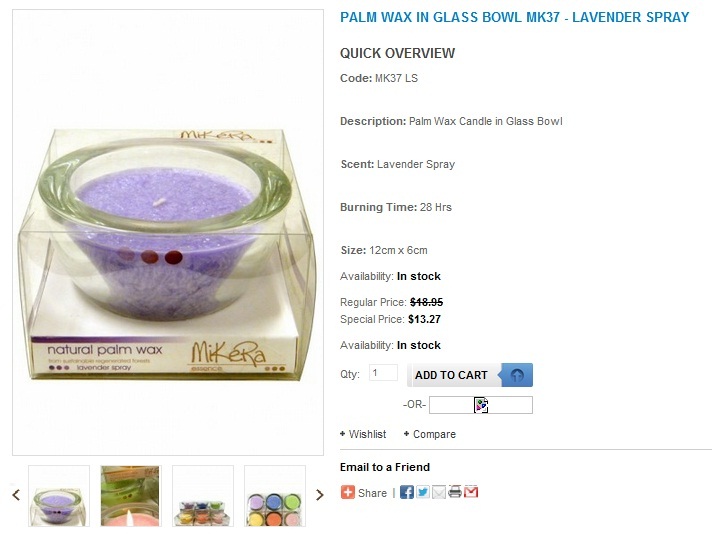712x536 pixels.
Task: Open Email to a Friend link
Action: pyautogui.click(x=385, y=467)
